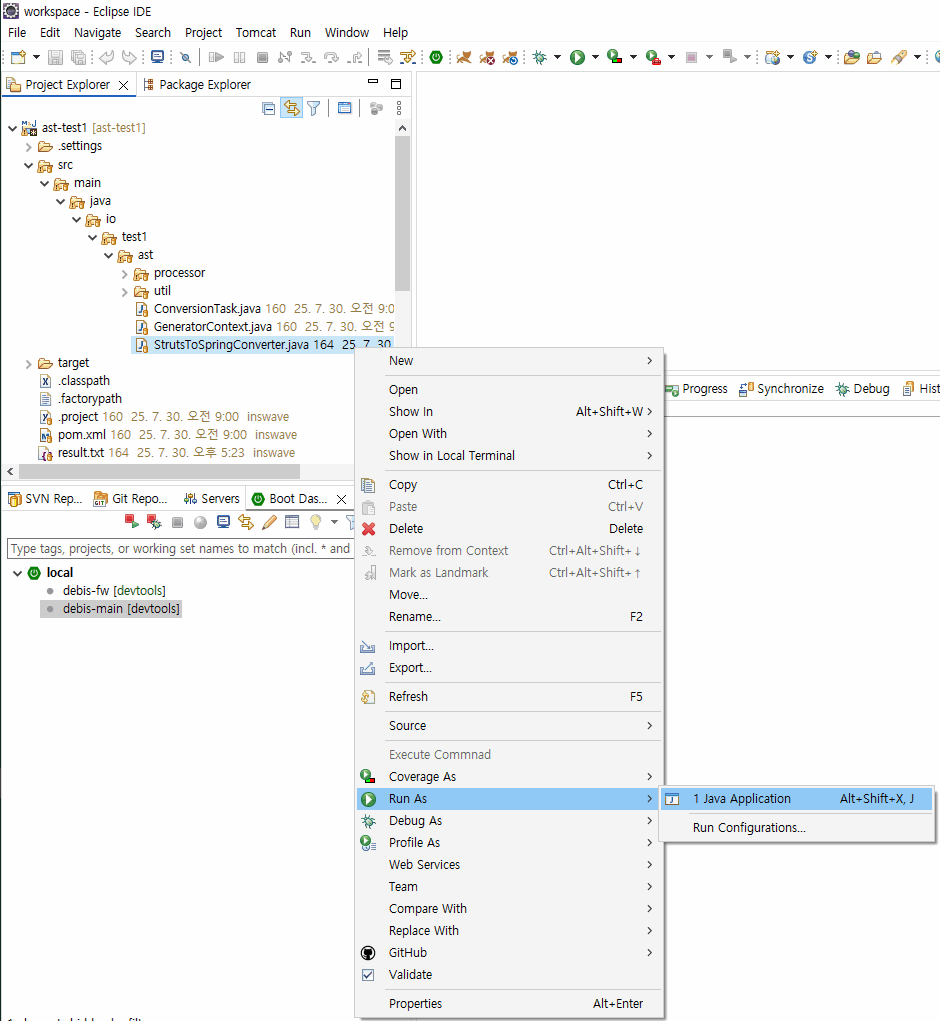This screenshot has width=940, height=1021.
Task: Click the scroll up arrow in Project Explorer
Action: tap(402, 128)
